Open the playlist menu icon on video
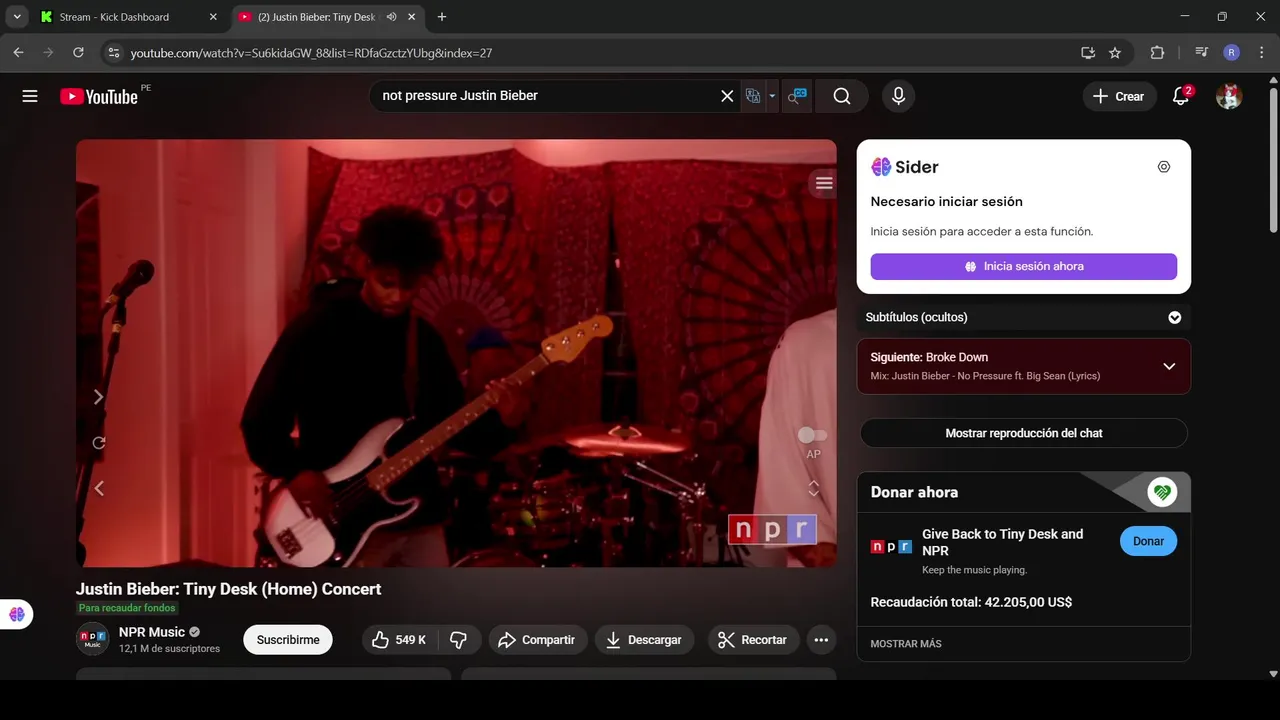This screenshot has width=1280, height=720. pos(824,183)
